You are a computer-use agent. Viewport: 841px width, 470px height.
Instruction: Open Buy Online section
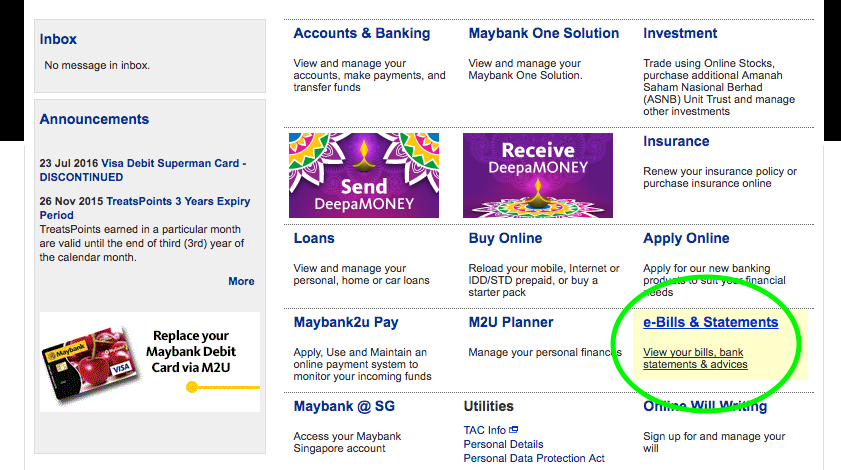(505, 238)
